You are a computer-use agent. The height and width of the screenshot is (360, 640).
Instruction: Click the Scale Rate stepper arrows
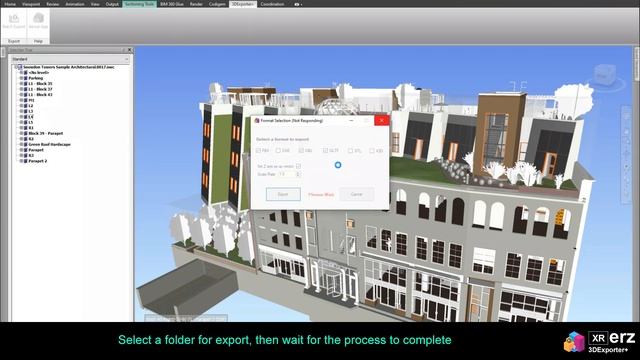click(298, 174)
